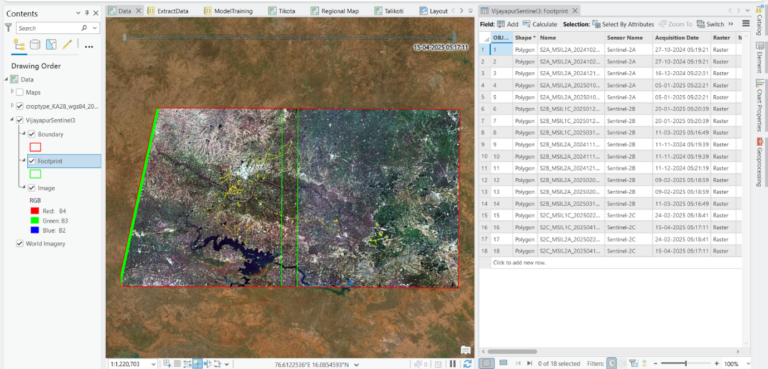Click zoom in plus on table zoom
The width and height of the screenshot is (768, 369).
pyautogui.click(x=716, y=364)
